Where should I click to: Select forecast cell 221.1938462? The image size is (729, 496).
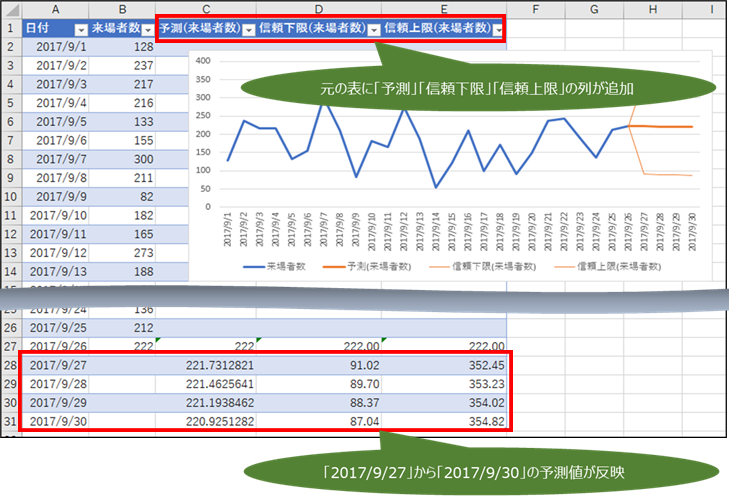tap(205, 403)
